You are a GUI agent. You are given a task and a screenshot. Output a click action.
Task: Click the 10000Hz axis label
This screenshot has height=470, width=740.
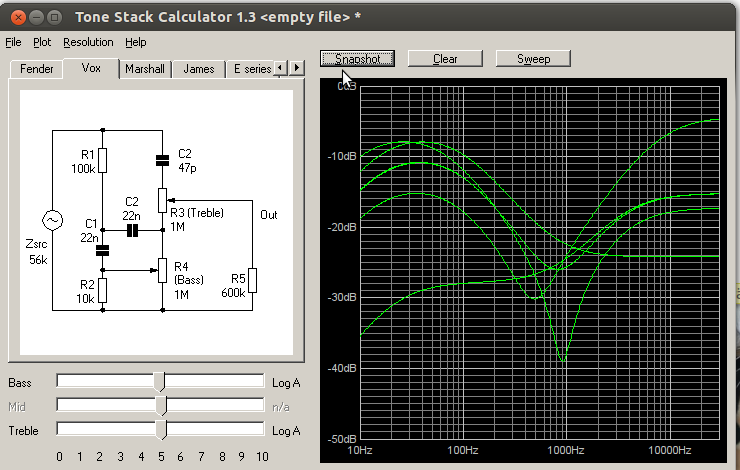(670, 450)
